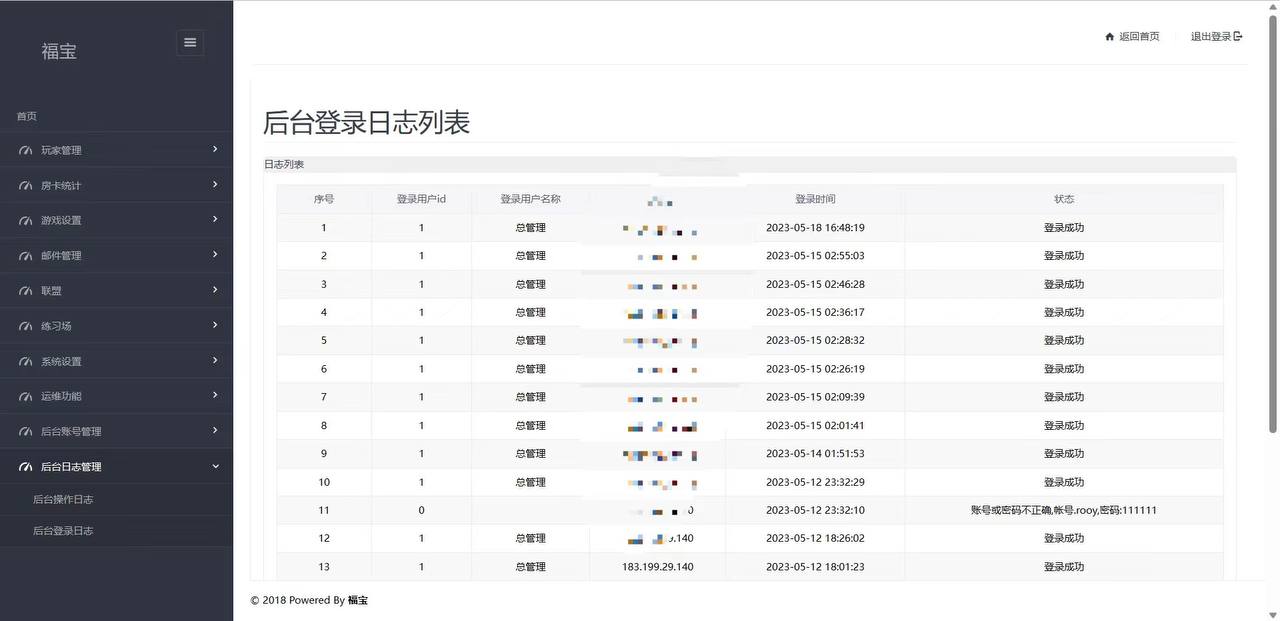Click the gauge icon beside 游戏设置
Image resolution: width=1280 pixels, height=621 pixels.
(26, 221)
